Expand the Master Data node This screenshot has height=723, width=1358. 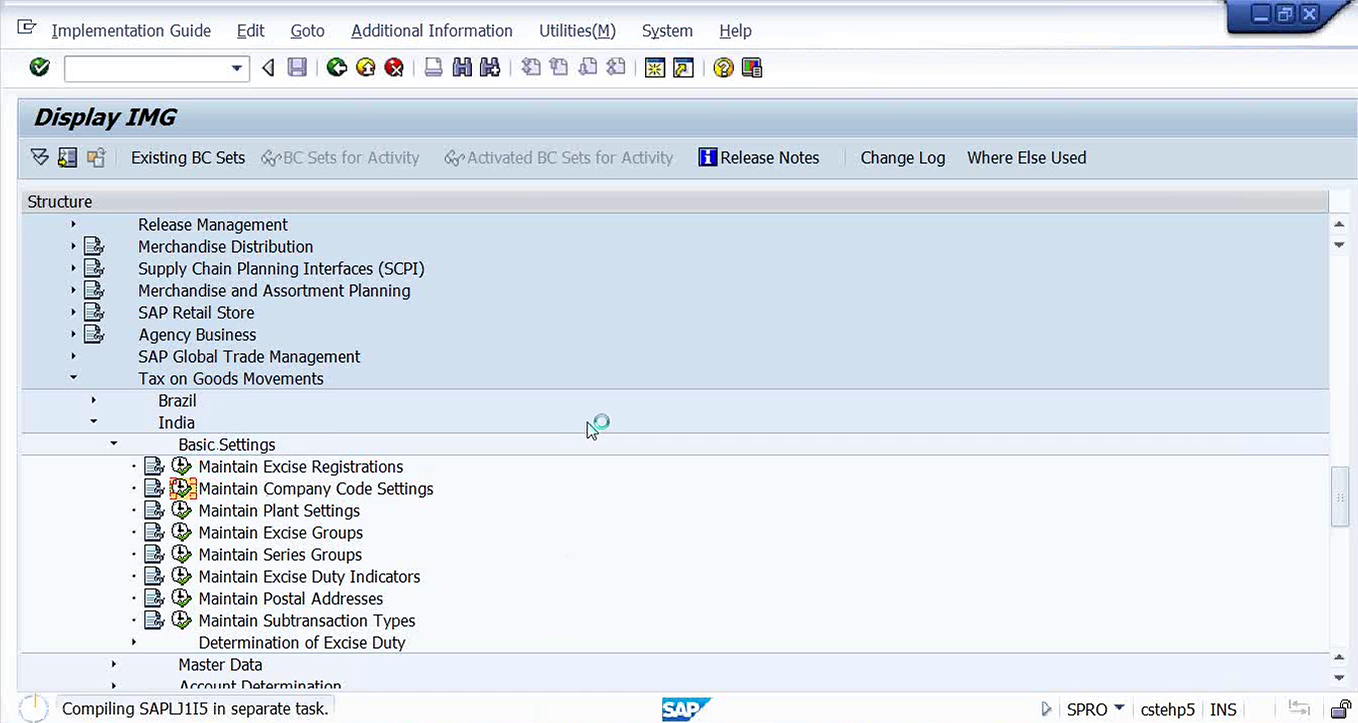114,664
